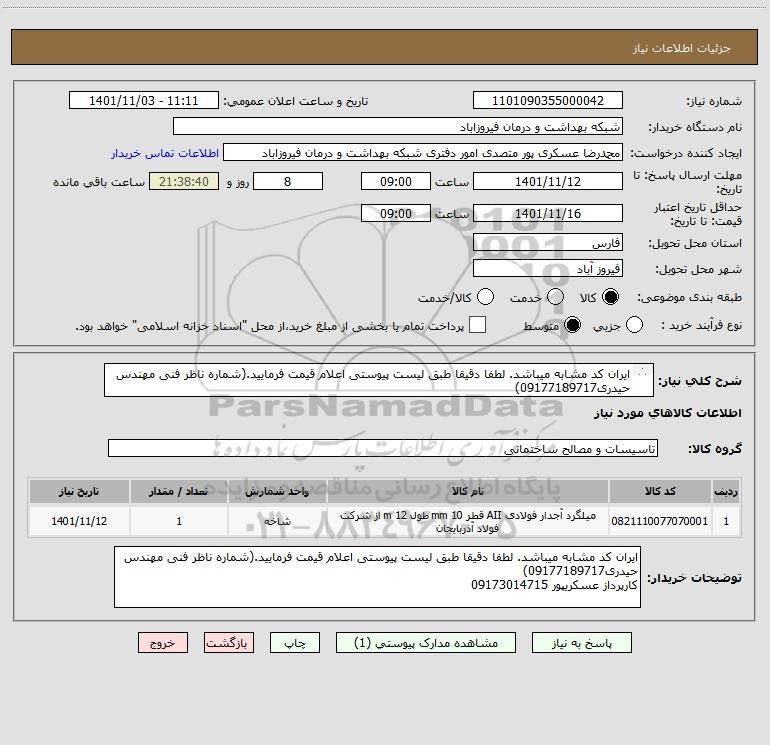Click the unit cell شاخه
Image resolution: width=770 pixels, height=745 pixels.
(277, 521)
